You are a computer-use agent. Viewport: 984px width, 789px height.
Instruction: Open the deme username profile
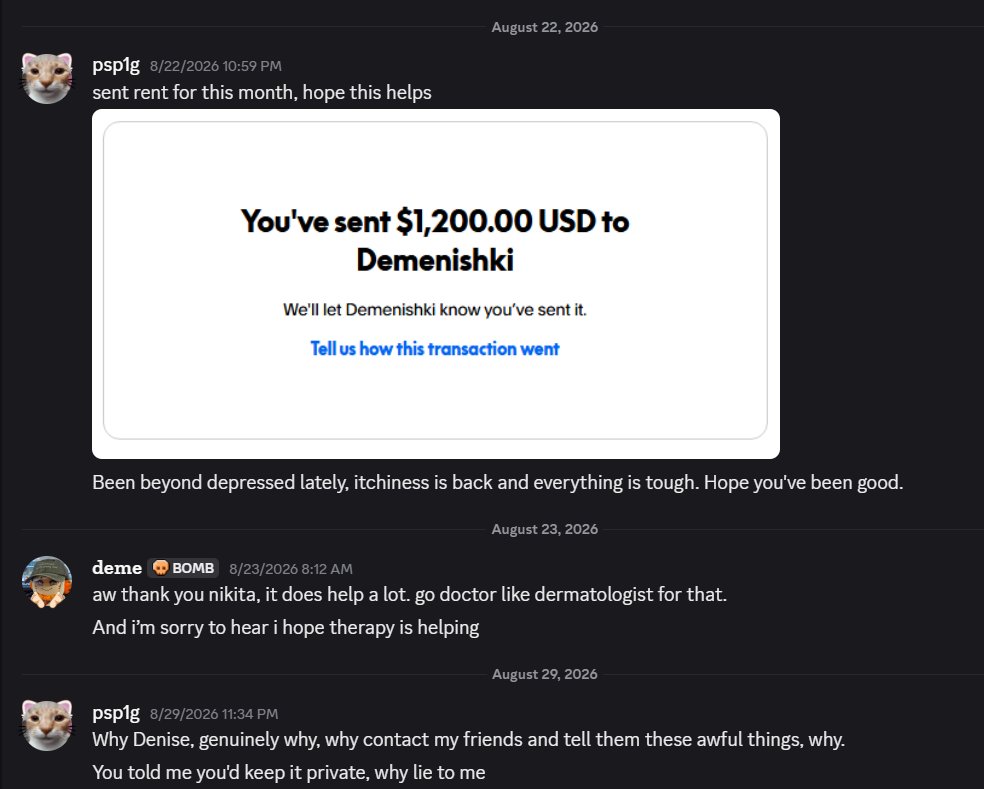coord(117,568)
